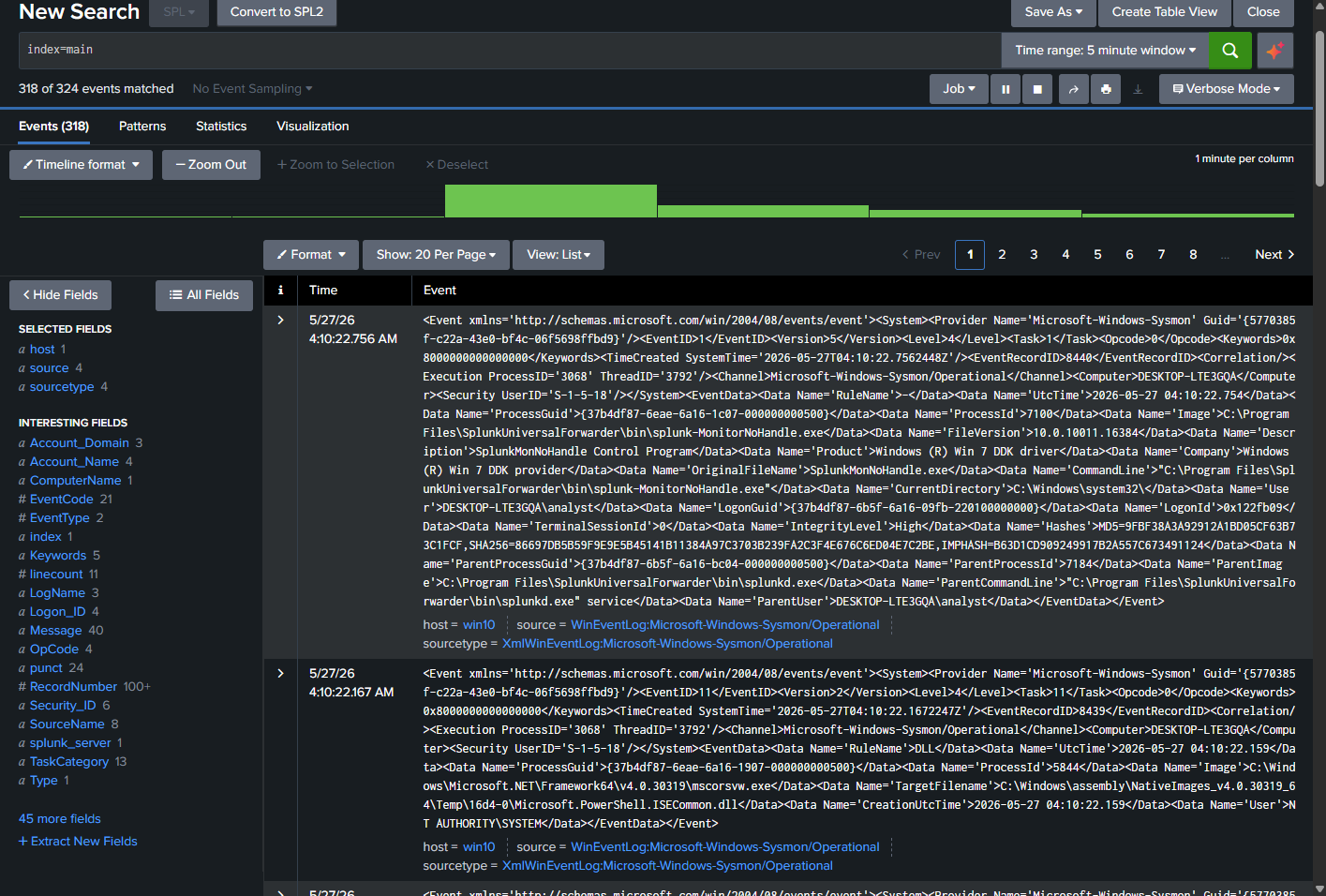This screenshot has height=896, width=1326.
Task: Open the SPL language dropdown
Action: 179,12
